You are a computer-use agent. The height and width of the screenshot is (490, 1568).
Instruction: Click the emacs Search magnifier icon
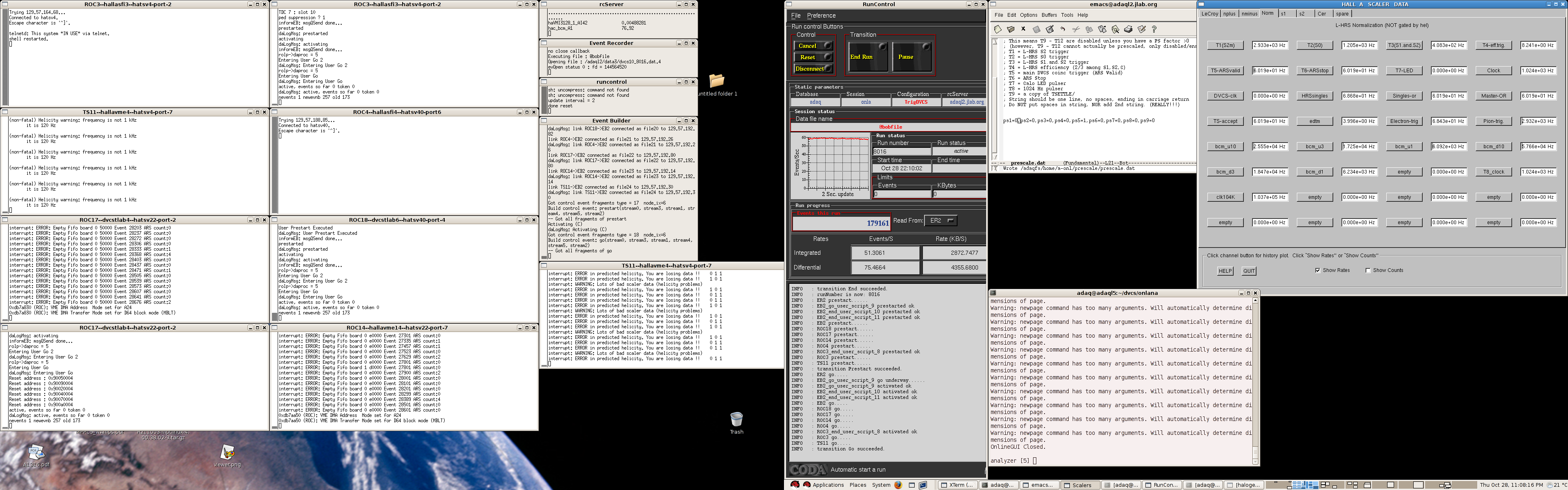[x=1115, y=29]
